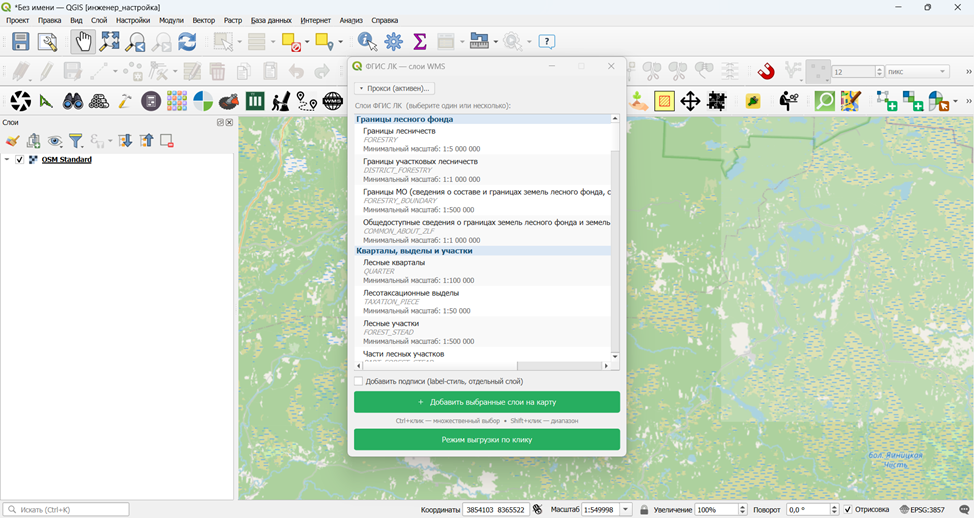Screen dimensions: 974x518
Task: Click the colorful grid plugin icon
Action: 176,101
